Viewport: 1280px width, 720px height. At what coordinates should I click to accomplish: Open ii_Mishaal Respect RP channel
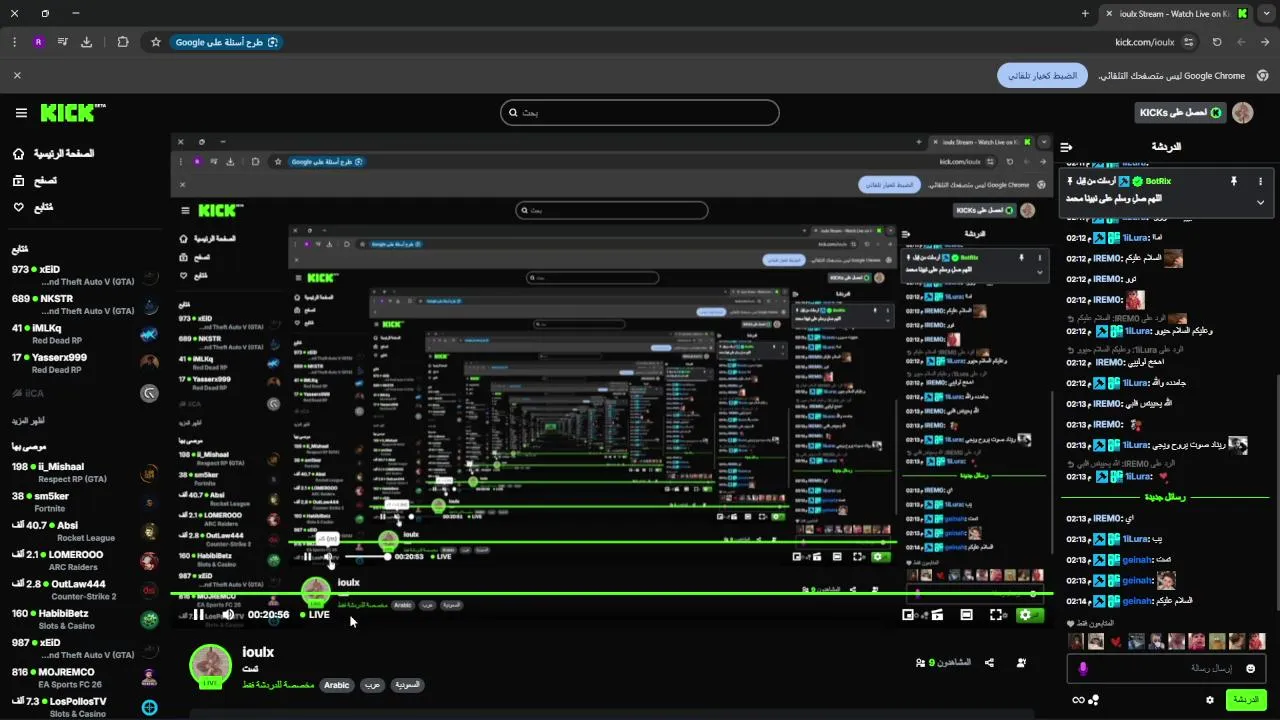(x=85, y=472)
